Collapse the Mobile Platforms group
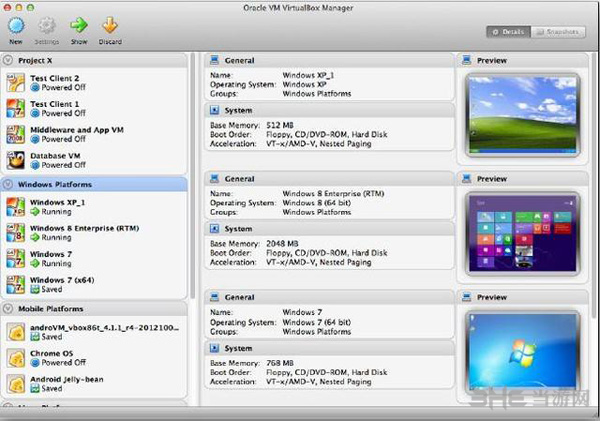The width and height of the screenshot is (600, 421). 9,309
